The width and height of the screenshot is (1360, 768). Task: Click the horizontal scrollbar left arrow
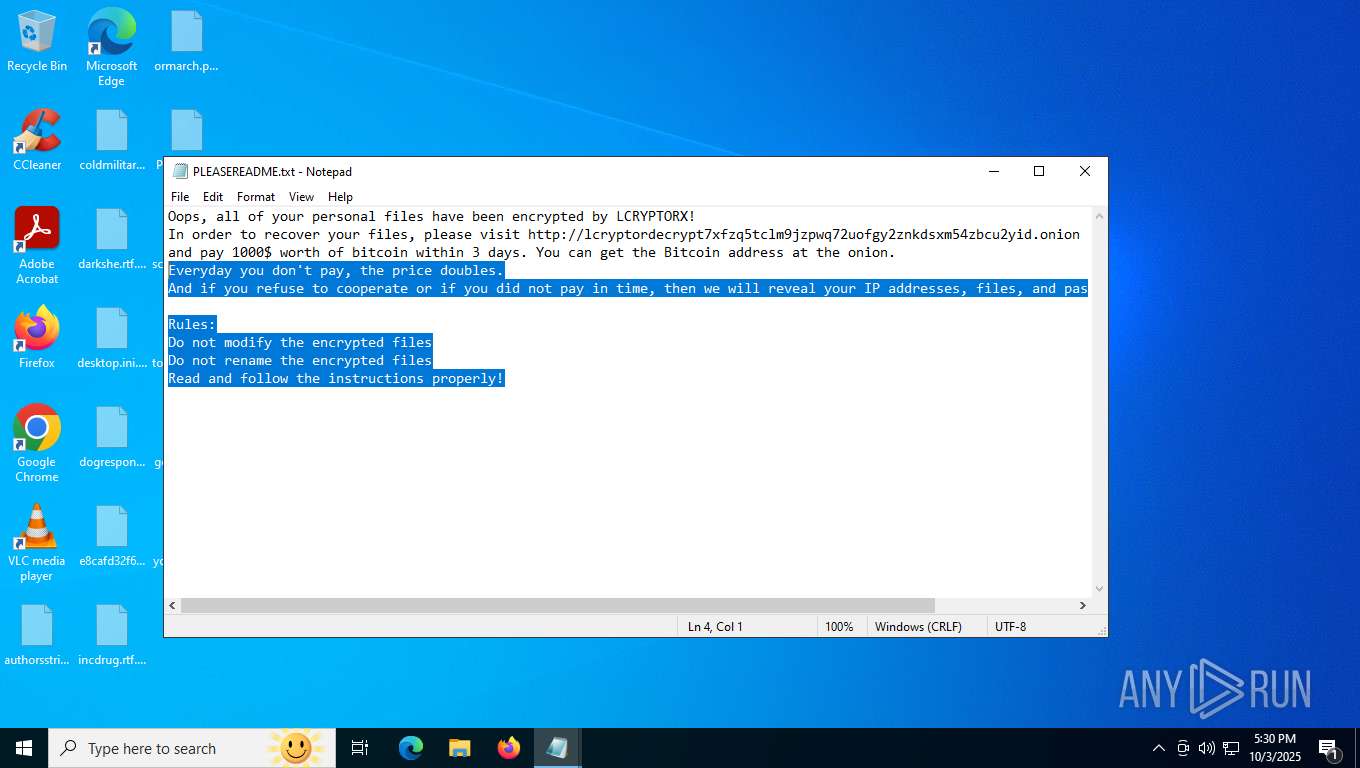click(172, 605)
